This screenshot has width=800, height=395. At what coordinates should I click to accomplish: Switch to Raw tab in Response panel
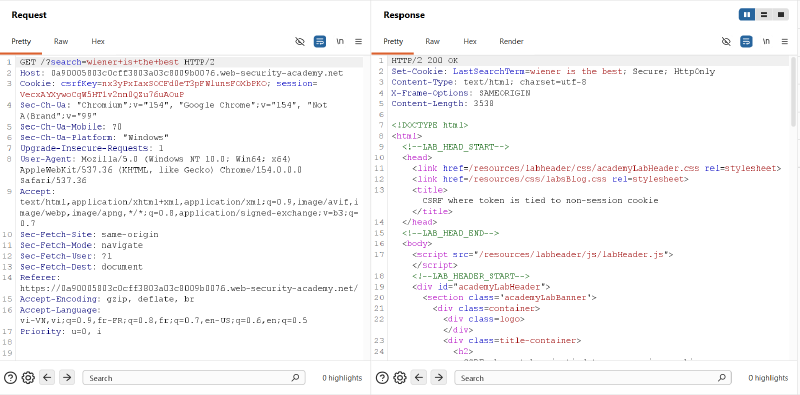[433, 41]
